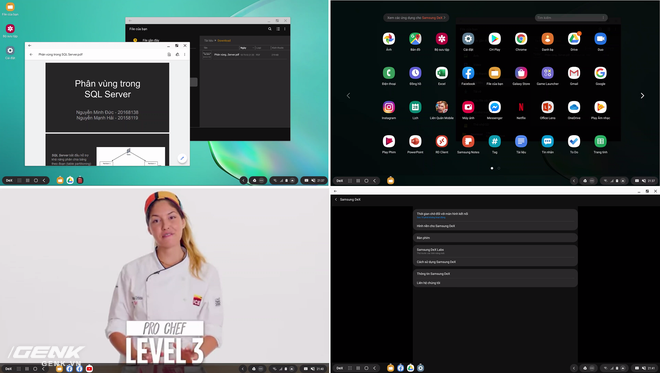
Task: Select the second page indicator dot
Action: click(x=499, y=168)
